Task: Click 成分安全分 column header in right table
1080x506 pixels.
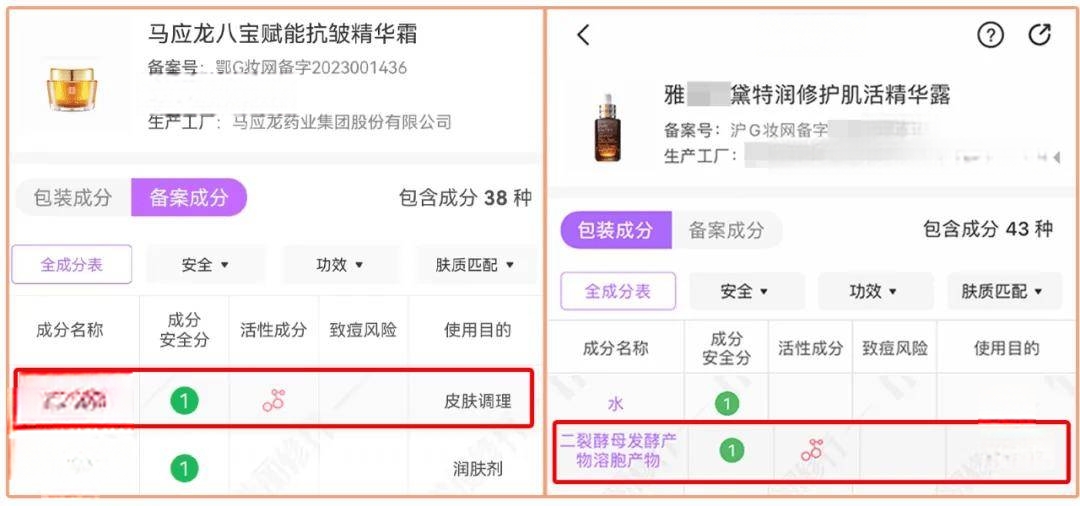Action: tap(727, 348)
